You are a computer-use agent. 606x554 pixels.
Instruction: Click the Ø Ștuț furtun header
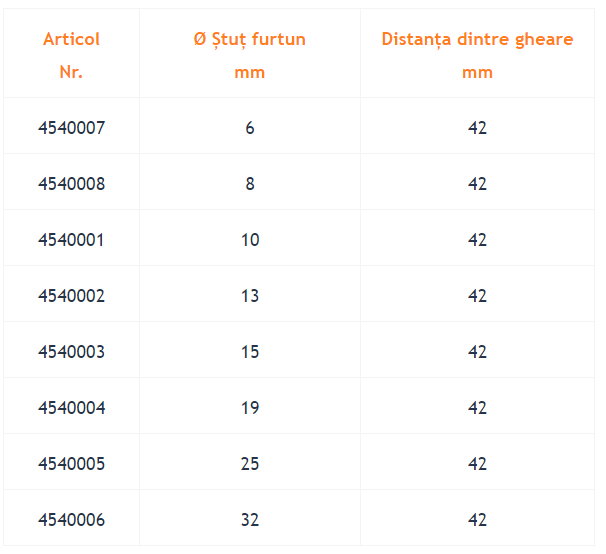(250, 55)
